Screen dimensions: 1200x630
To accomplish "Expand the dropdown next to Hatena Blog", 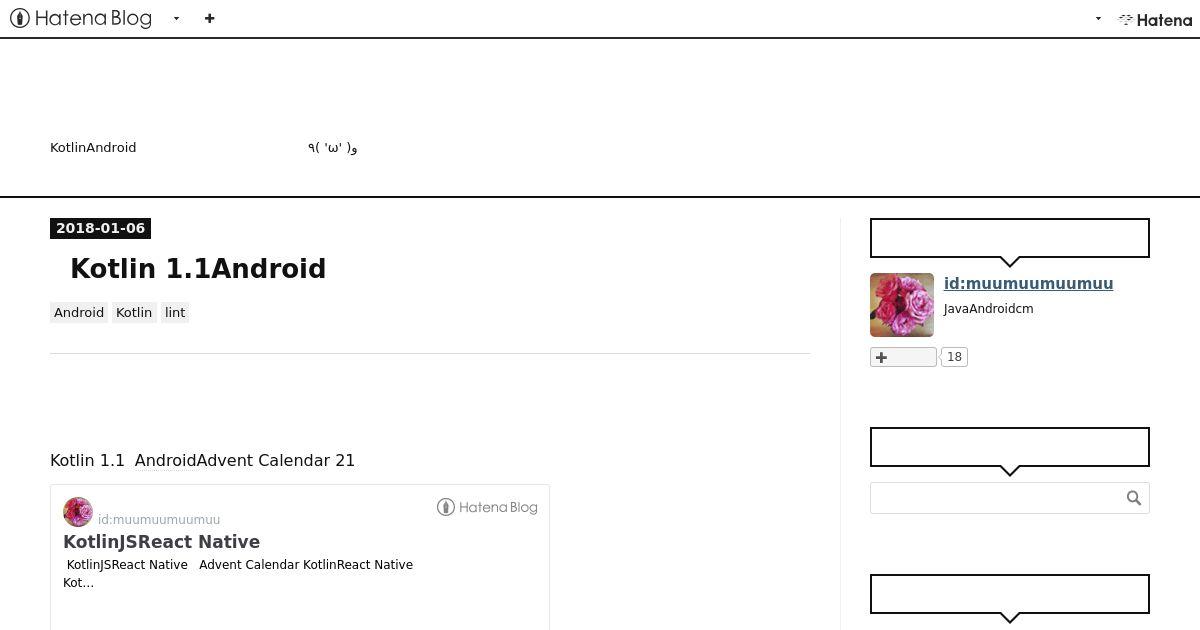I will tap(176, 18).
